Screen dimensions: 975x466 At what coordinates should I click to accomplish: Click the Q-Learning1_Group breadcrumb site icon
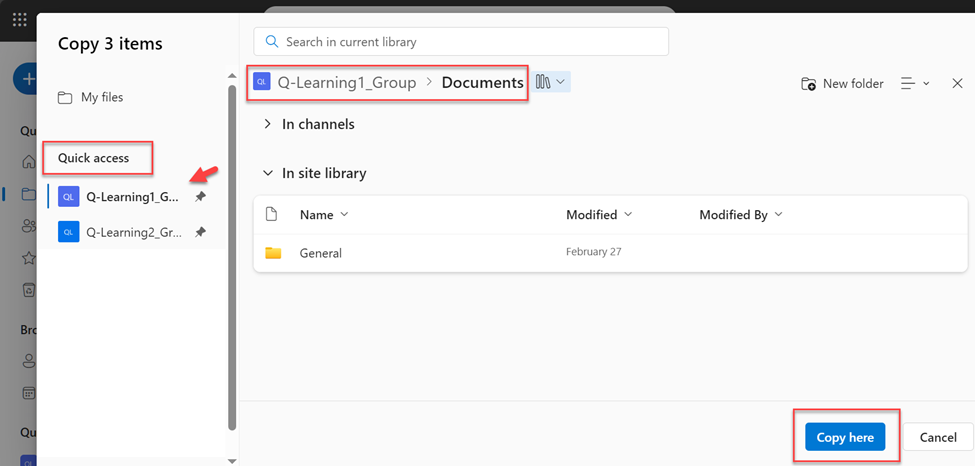point(262,82)
